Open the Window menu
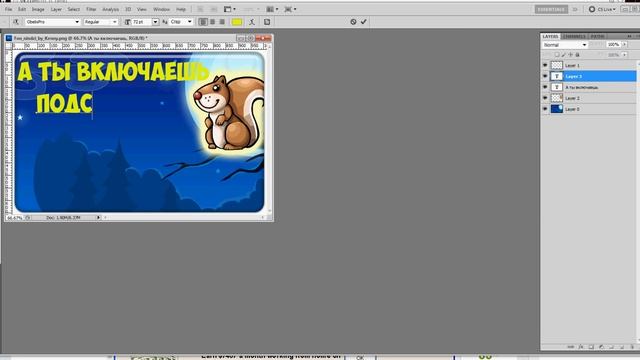640x360 pixels. (x=162, y=9)
